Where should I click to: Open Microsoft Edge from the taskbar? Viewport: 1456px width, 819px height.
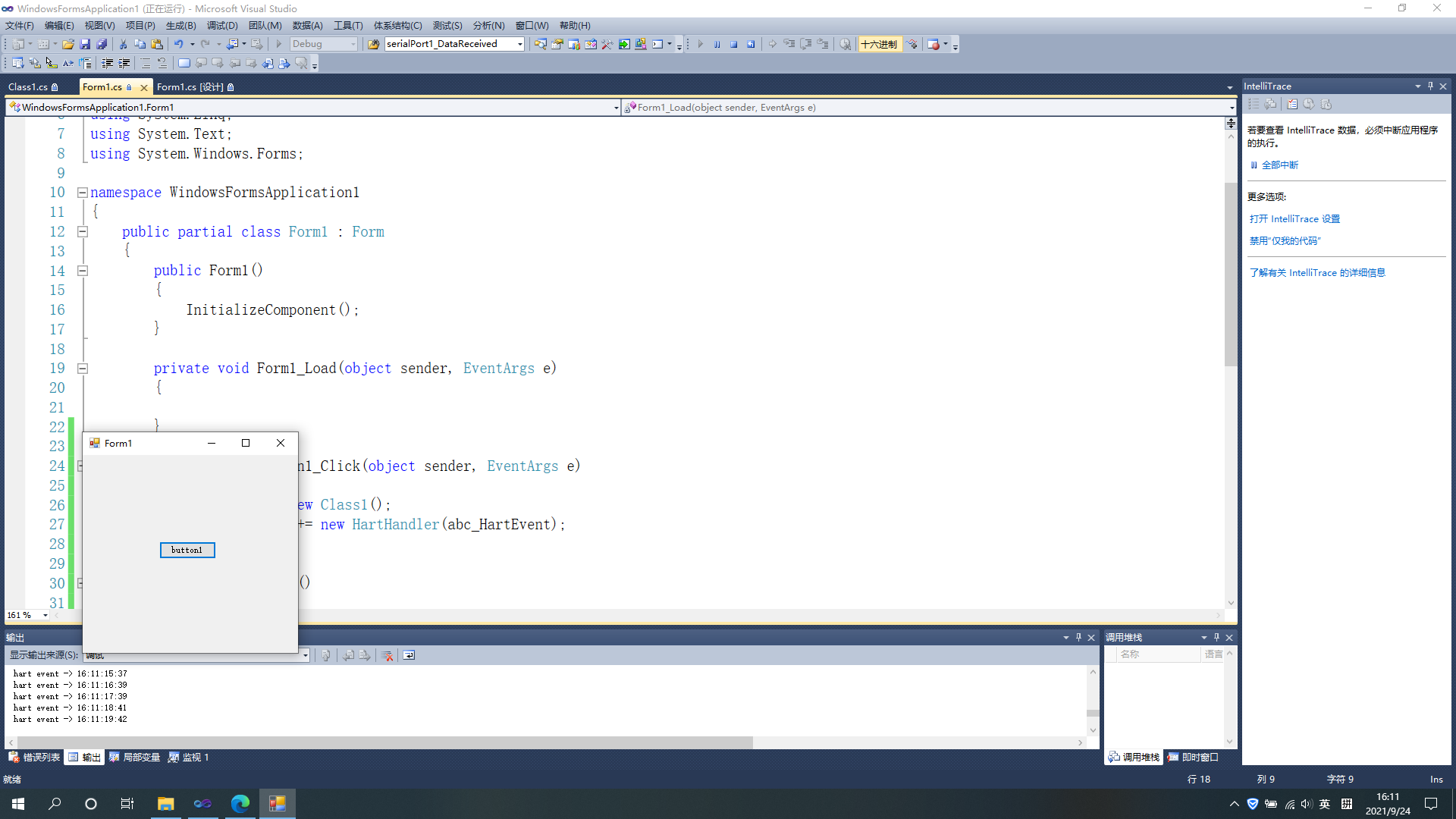(x=240, y=804)
